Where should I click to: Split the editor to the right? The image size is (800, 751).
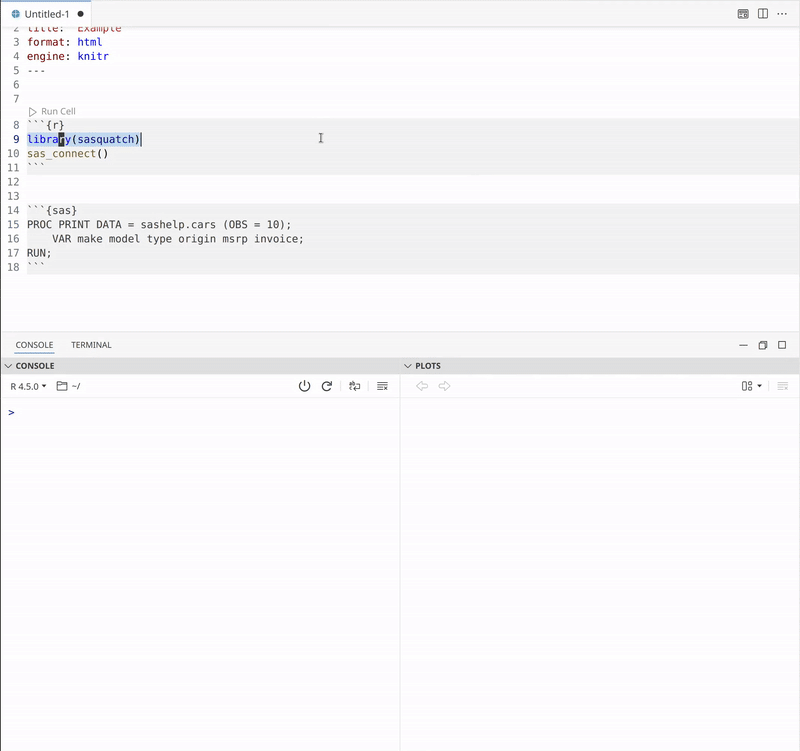pyautogui.click(x=763, y=14)
